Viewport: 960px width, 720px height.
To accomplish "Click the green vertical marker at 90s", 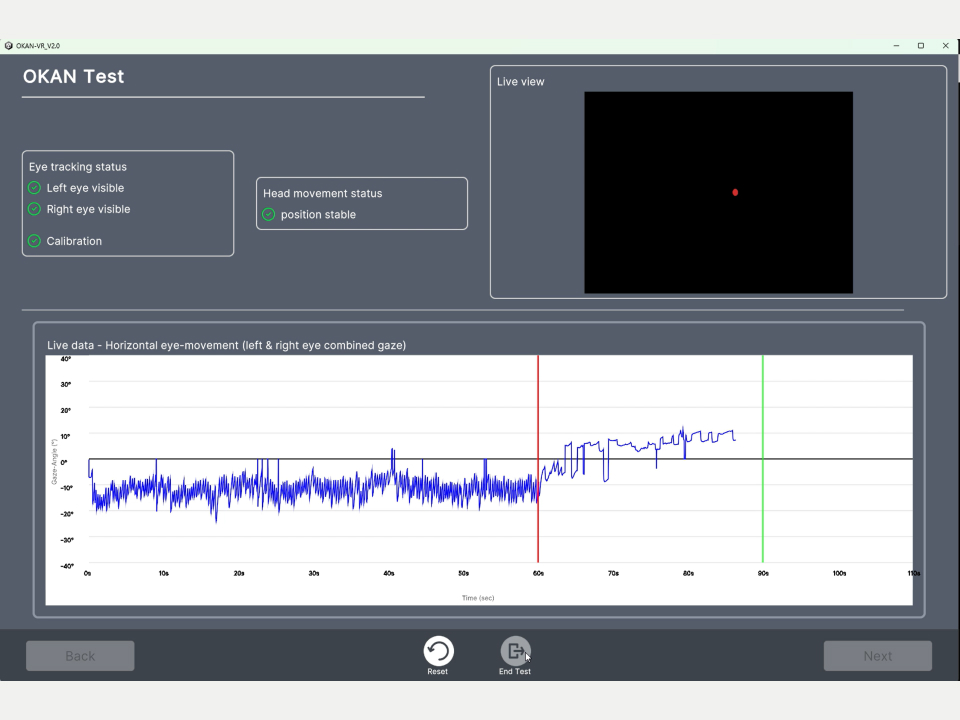I will click(763, 459).
